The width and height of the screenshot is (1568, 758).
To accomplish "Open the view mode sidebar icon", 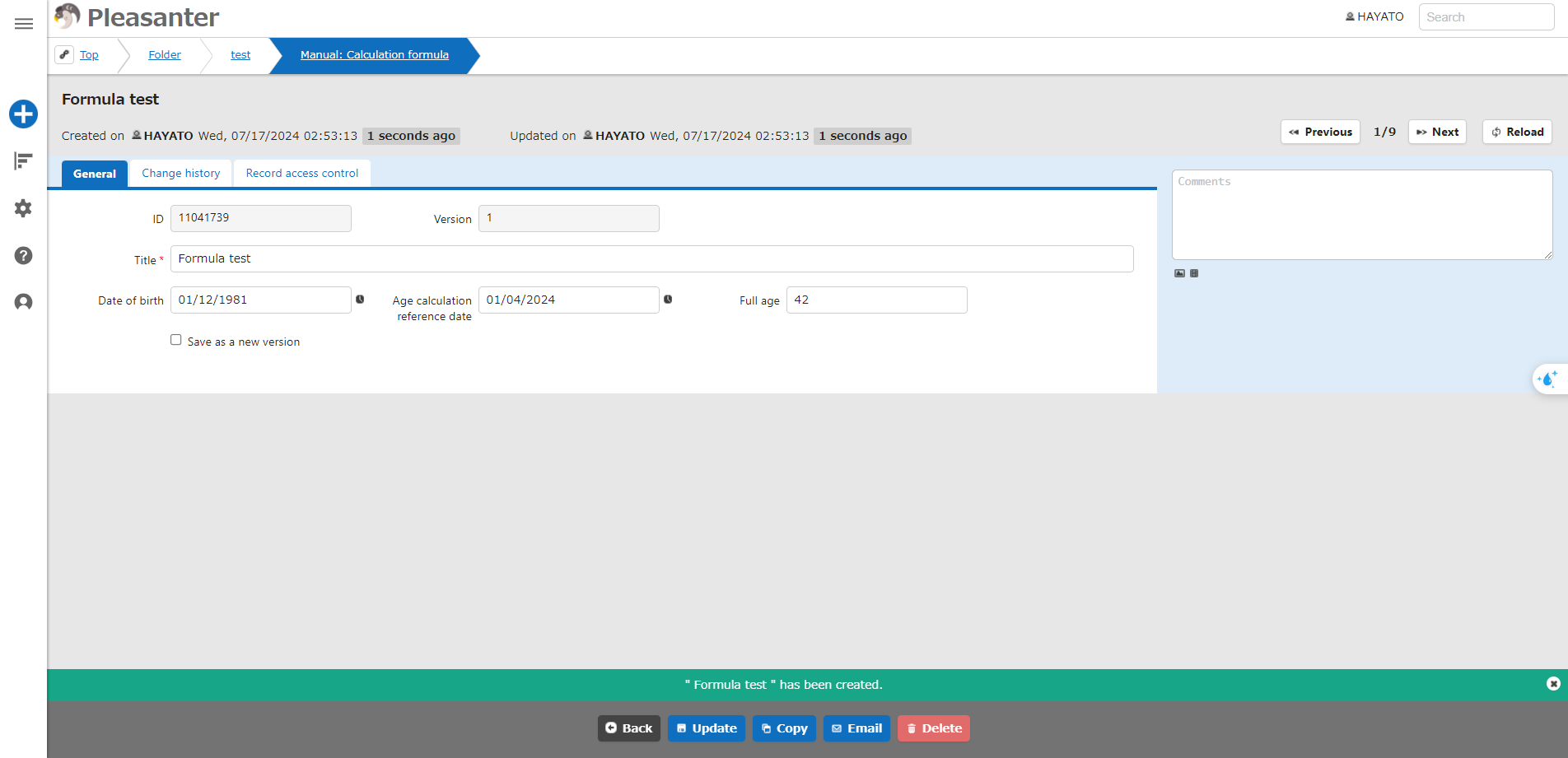I will 23,160.
